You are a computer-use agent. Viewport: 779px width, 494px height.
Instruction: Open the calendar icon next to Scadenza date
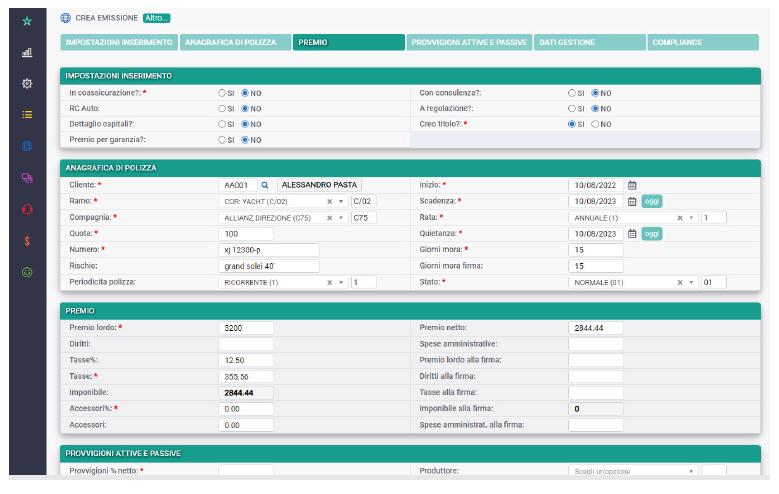click(x=632, y=201)
